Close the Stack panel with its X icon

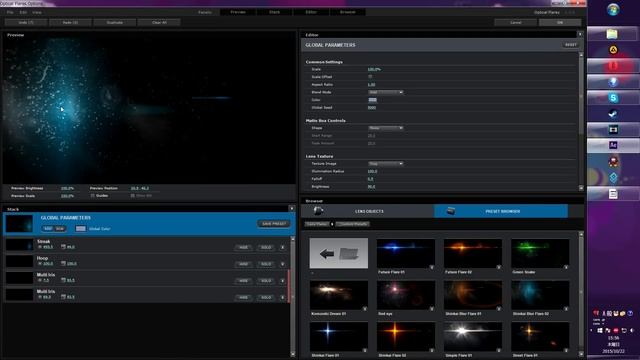point(291,209)
